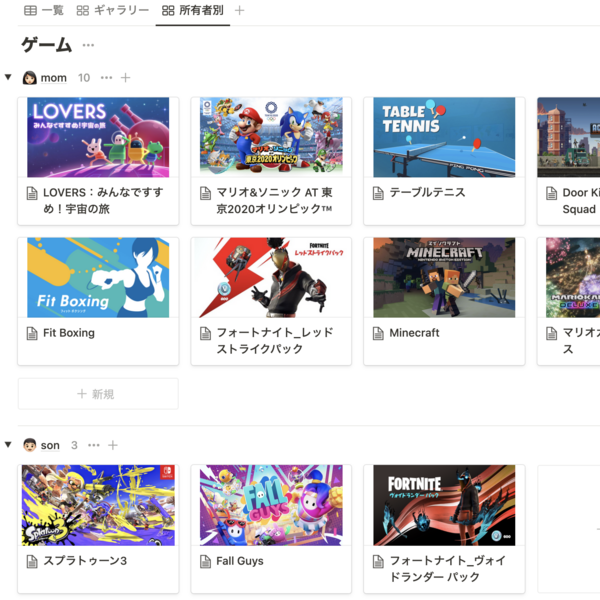Image resolution: width=600 pixels, height=600 pixels.
Task: Switch to the 一覧 table view tab
Action: pos(44,10)
